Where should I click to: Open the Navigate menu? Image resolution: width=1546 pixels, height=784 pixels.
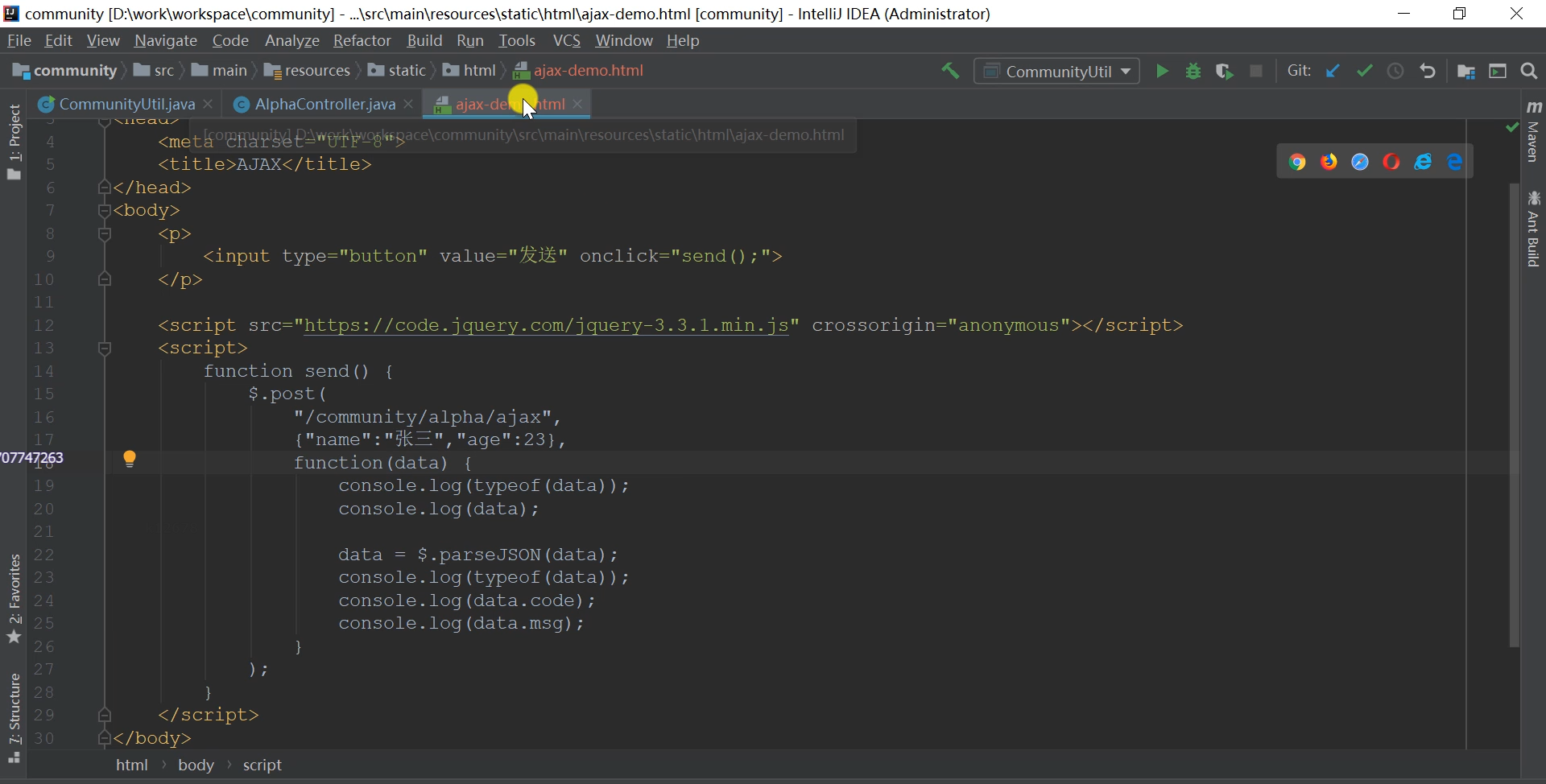(x=166, y=40)
